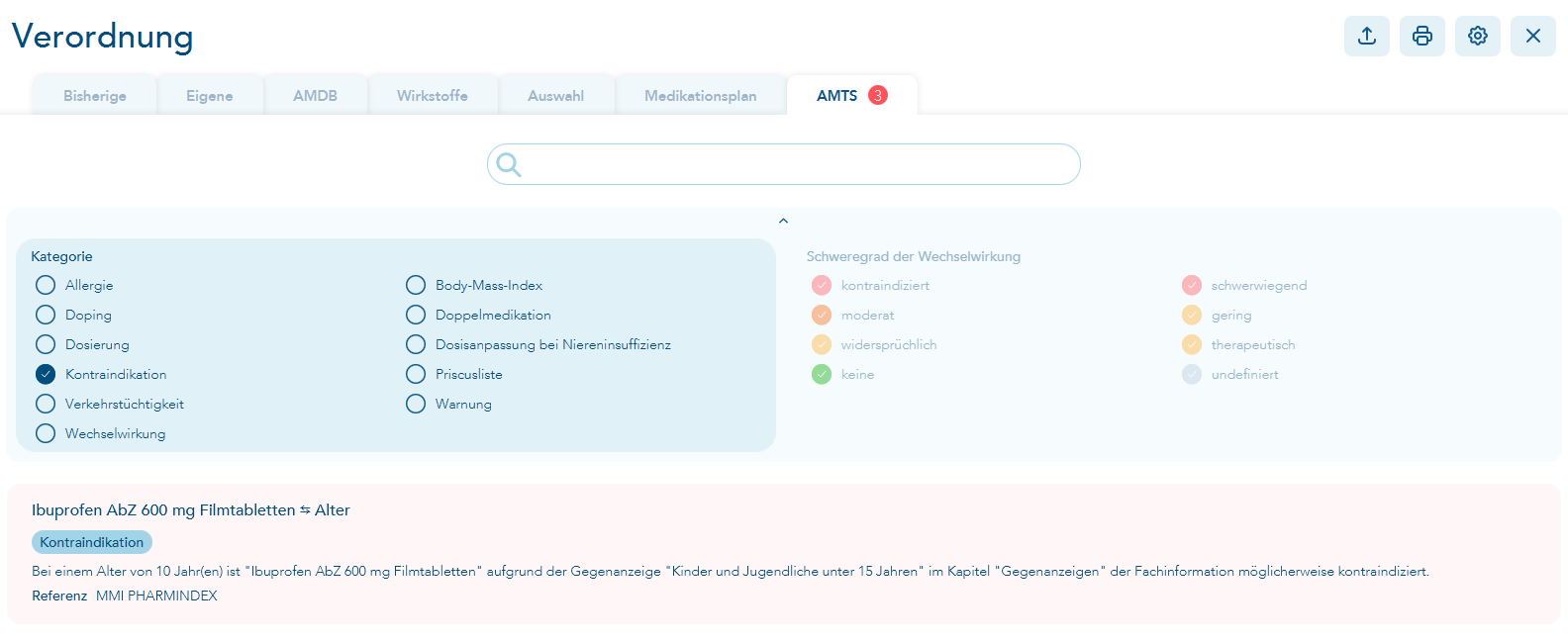
Task: Toggle the gering severity checkbox
Action: point(1192,315)
